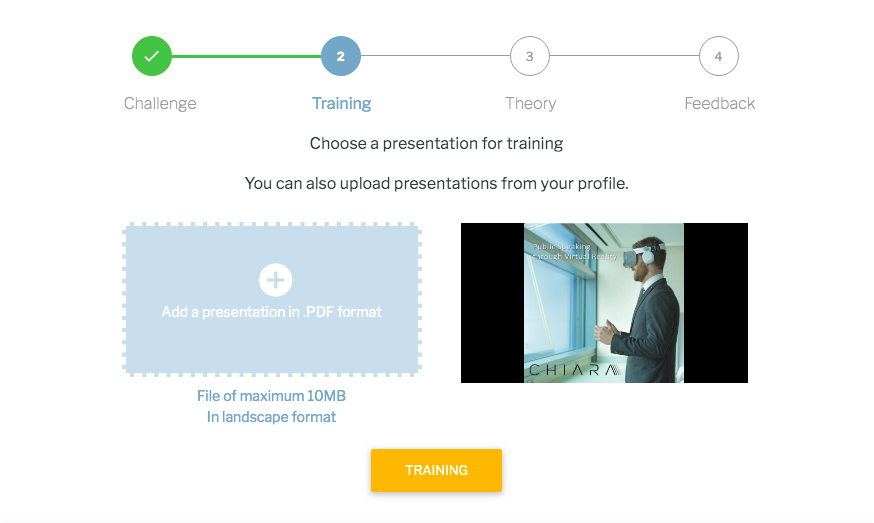The image size is (874, 523).
Task: Click the plus icon to add presentation
Action: point(275,280)
